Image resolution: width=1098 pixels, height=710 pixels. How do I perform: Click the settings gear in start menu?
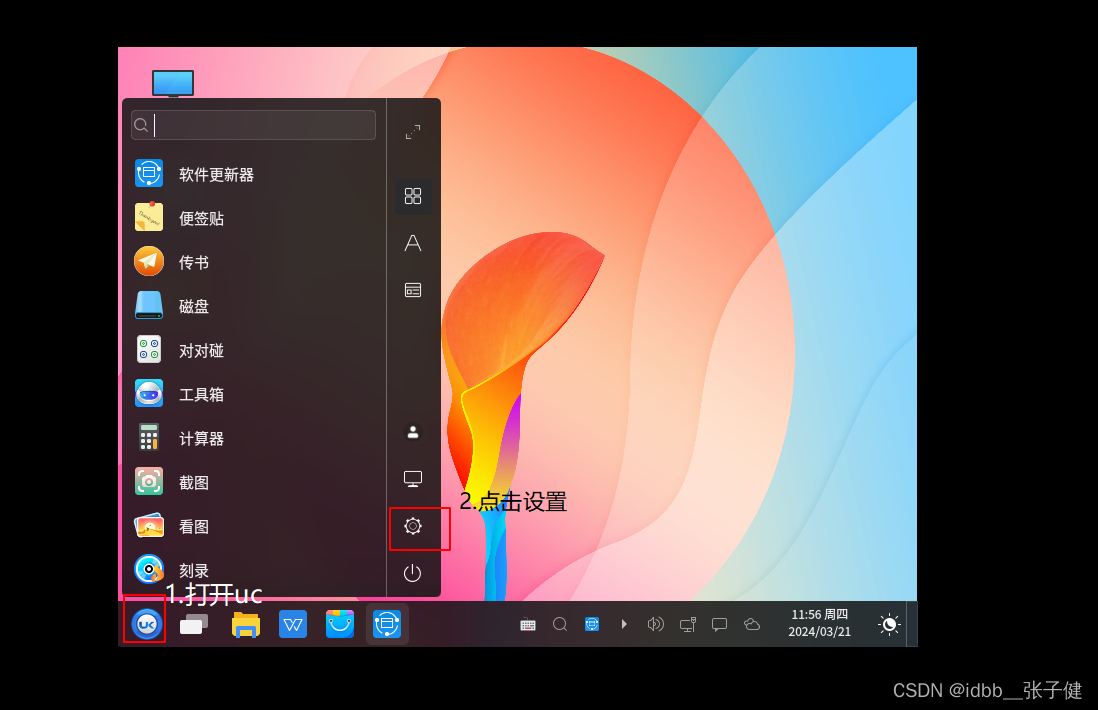point(413,526)
